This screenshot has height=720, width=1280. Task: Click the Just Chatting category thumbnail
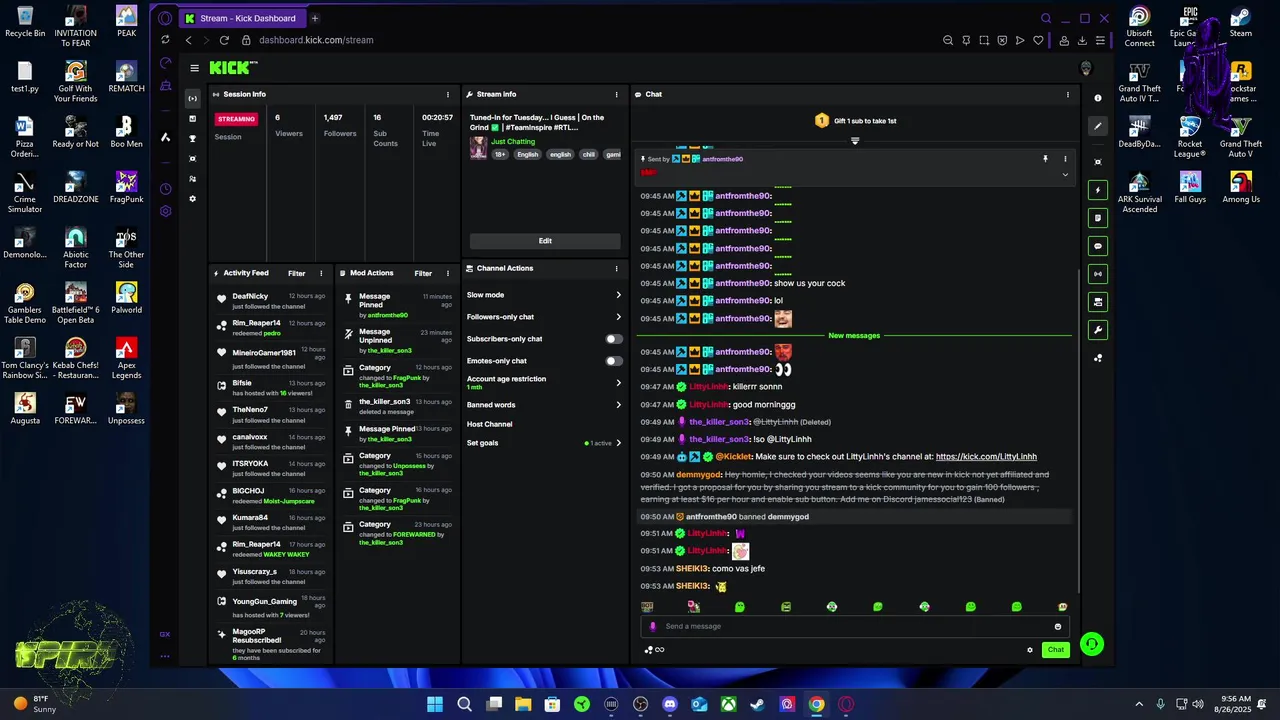[x=478, y=148]
